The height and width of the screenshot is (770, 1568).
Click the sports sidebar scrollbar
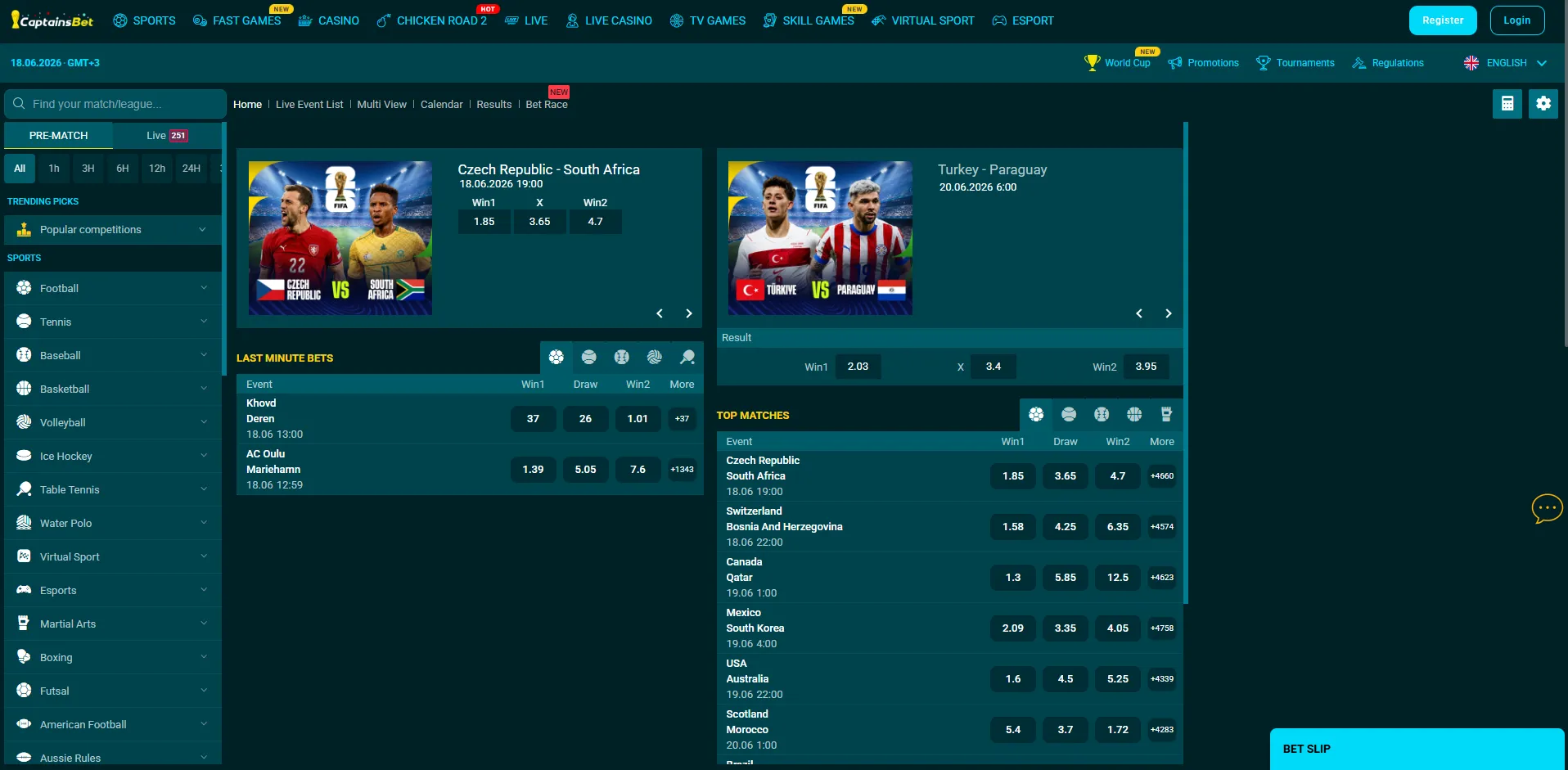(223, 249)
